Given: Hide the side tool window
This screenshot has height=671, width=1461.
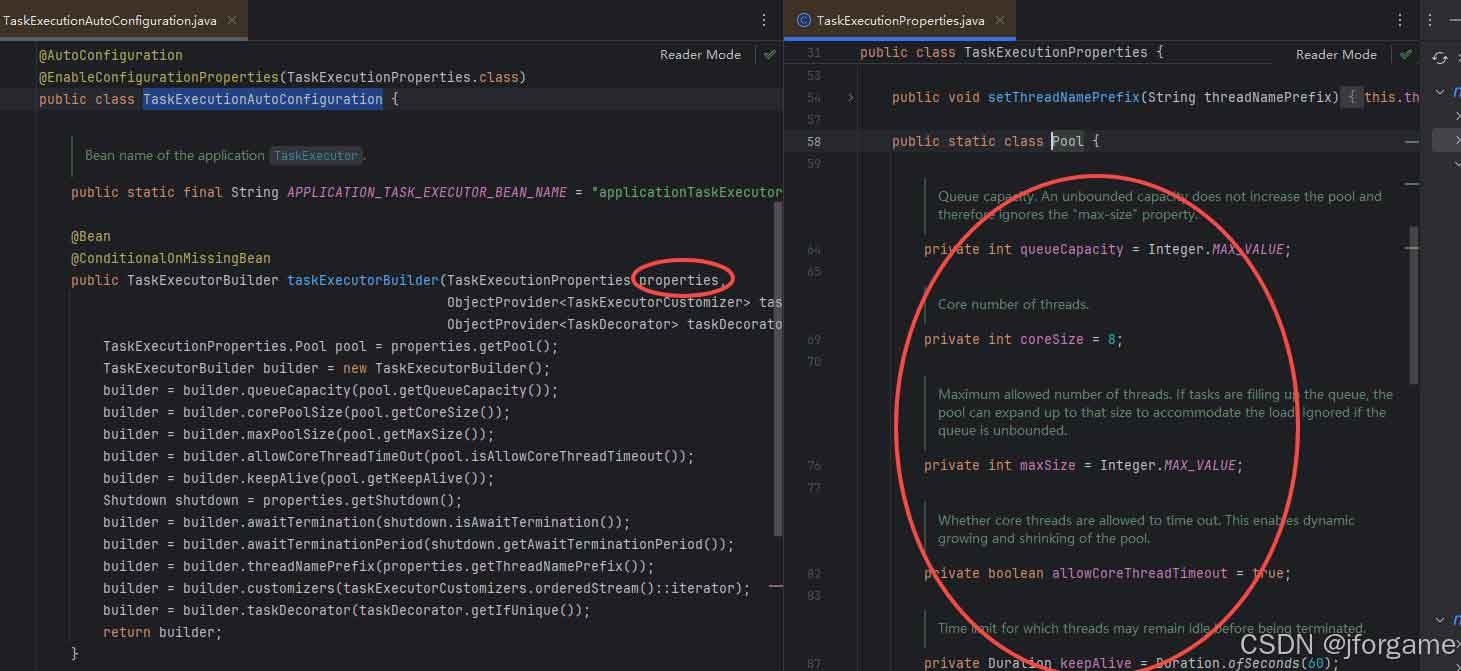Looking at the screenshot, I should (1455, 20).
